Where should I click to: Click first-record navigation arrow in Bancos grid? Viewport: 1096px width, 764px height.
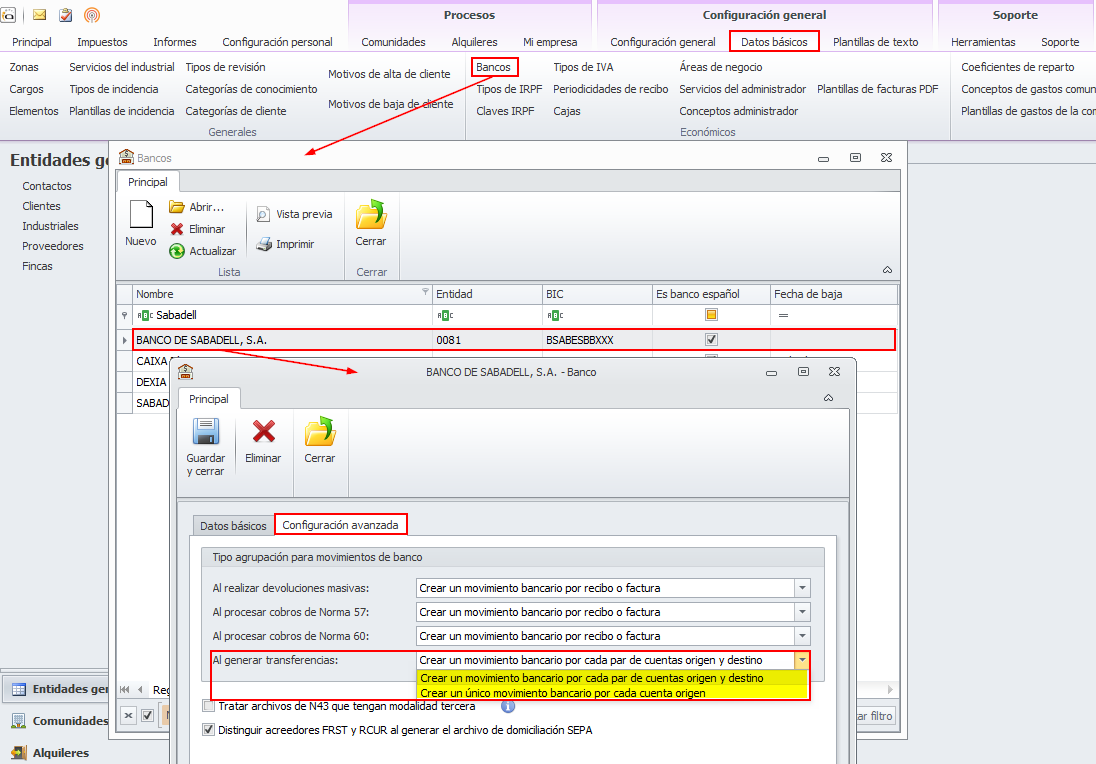coord(124,690)
